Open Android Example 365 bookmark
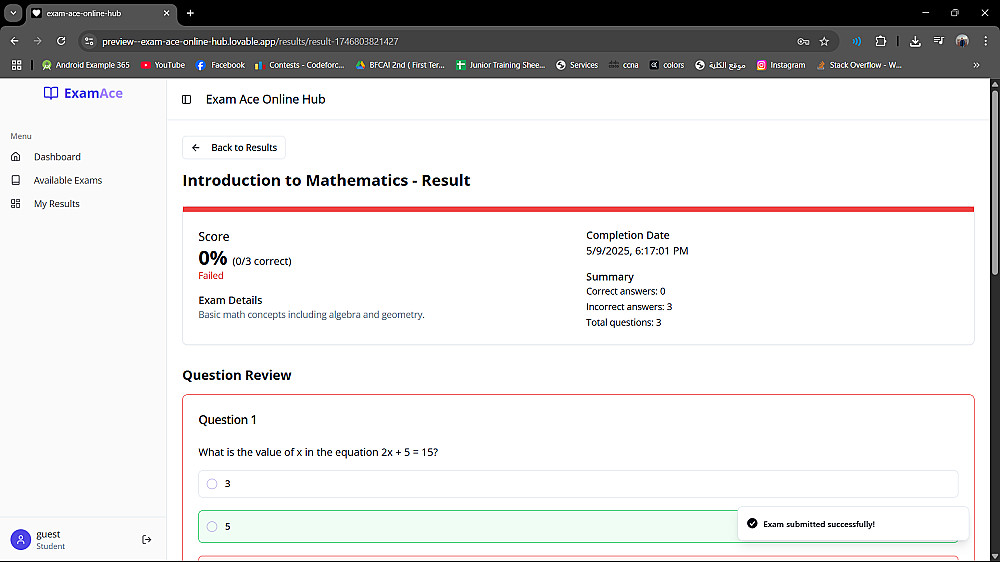The height and width of the screenshot is (562, 1000). pos(85,65)
